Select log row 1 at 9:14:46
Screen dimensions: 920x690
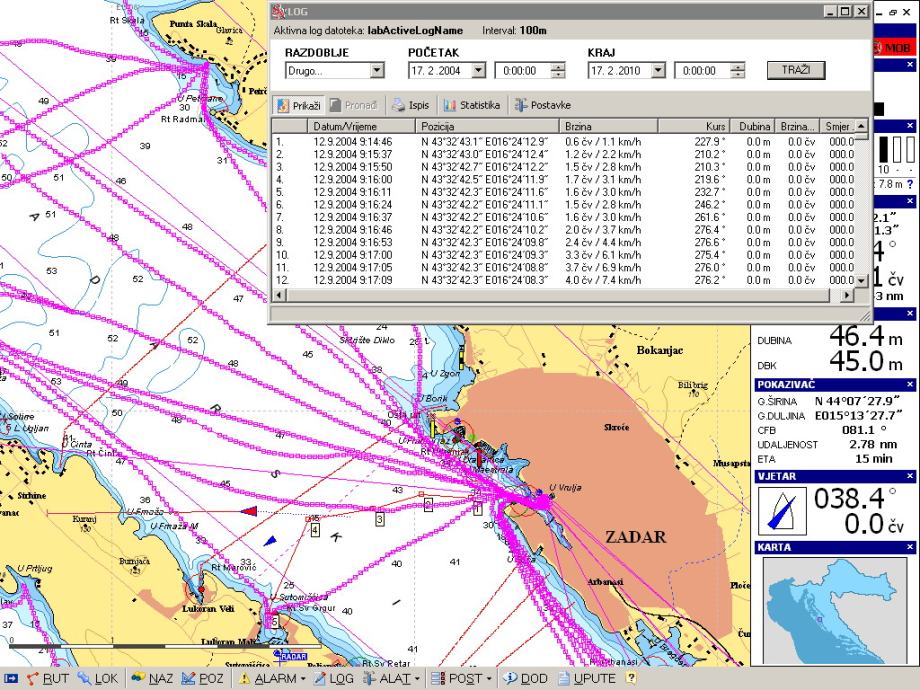(563, 142)
